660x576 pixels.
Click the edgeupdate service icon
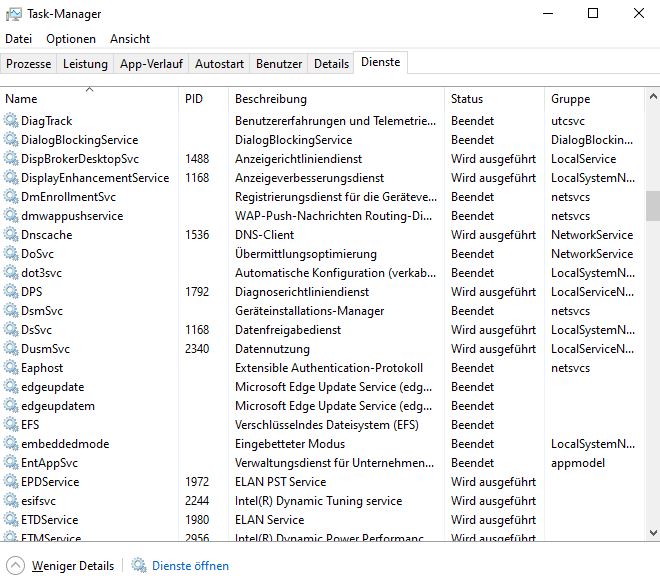11,386
